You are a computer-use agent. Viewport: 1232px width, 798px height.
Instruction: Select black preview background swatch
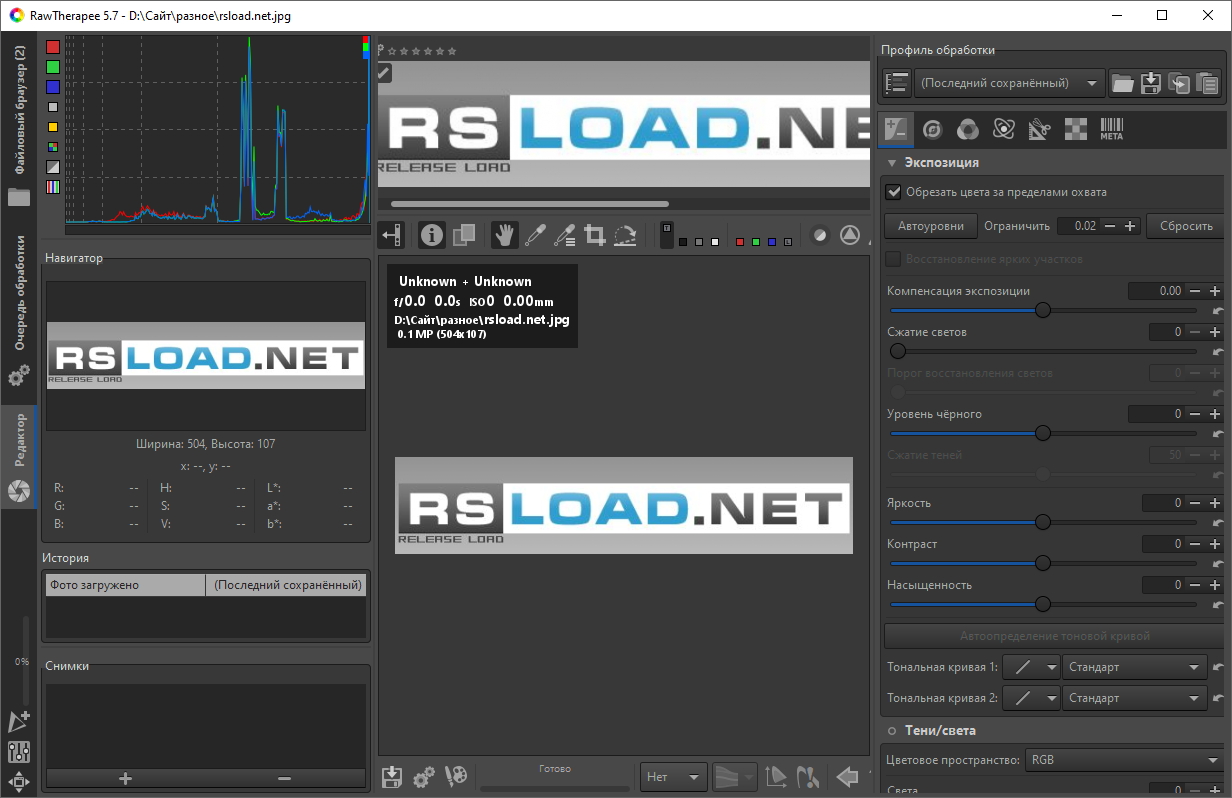click(683, 242)
